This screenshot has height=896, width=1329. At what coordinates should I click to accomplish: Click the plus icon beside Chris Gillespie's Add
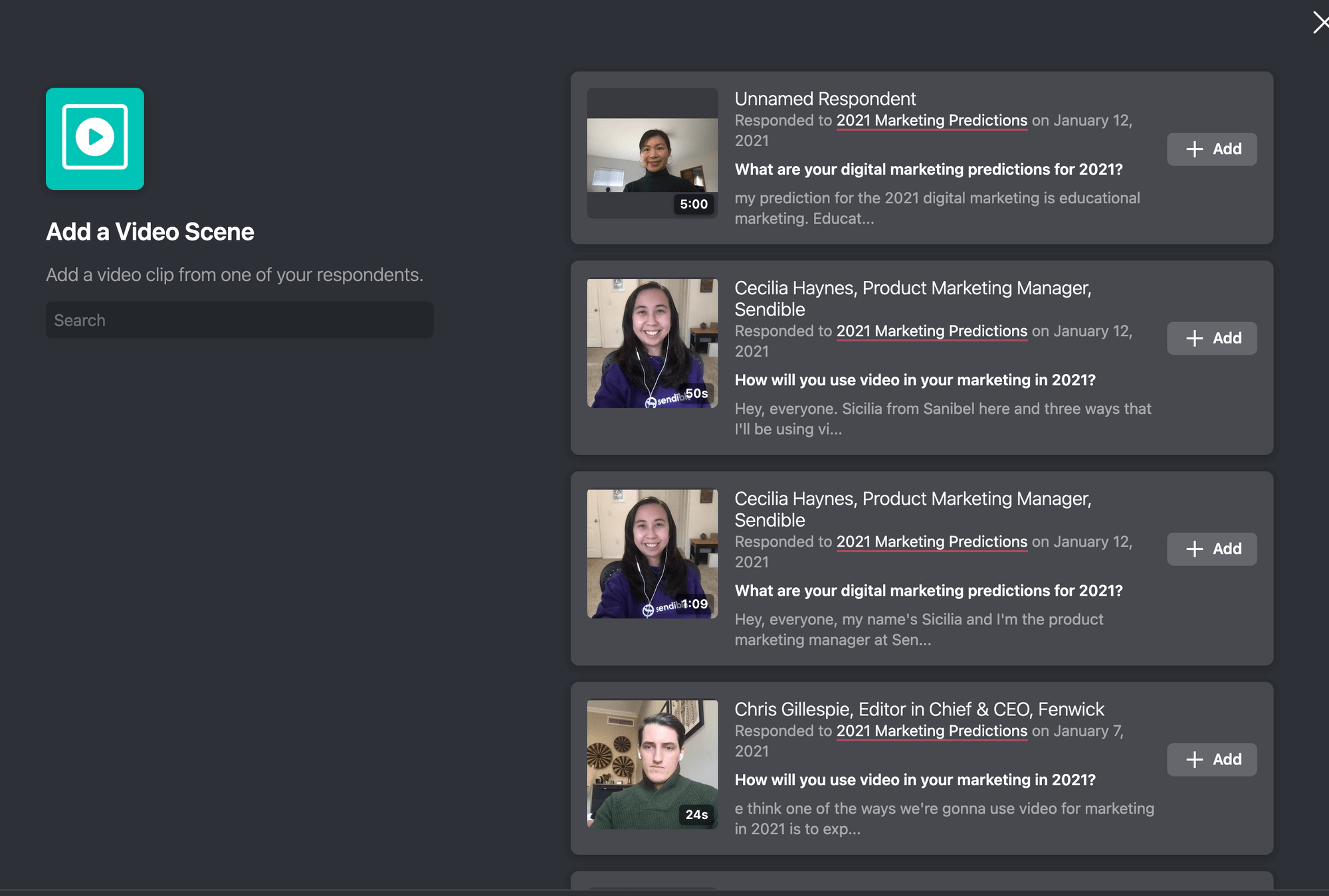[1195, 759]
